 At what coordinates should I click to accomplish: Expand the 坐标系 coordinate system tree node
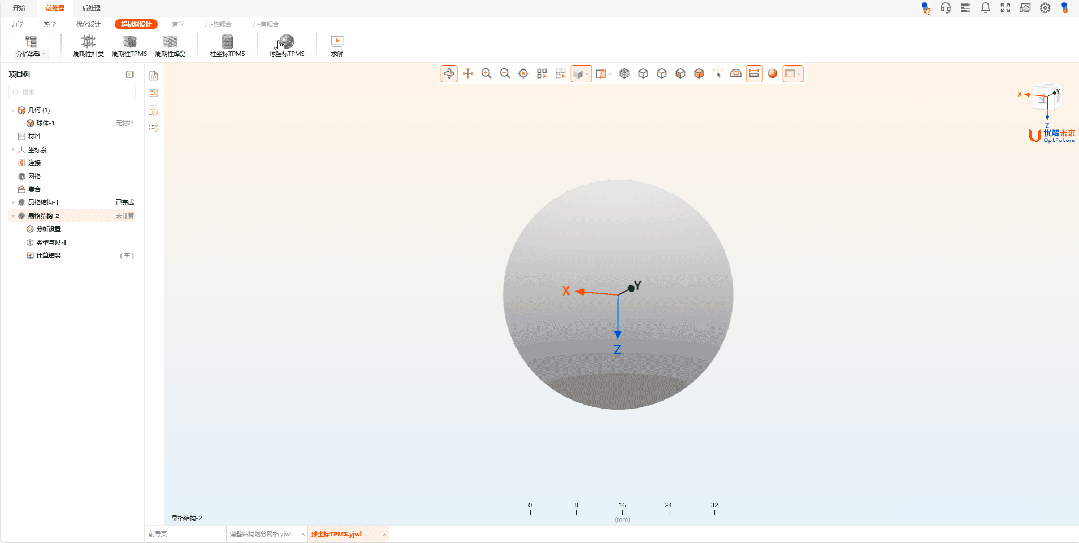click(x=13, y=149)
